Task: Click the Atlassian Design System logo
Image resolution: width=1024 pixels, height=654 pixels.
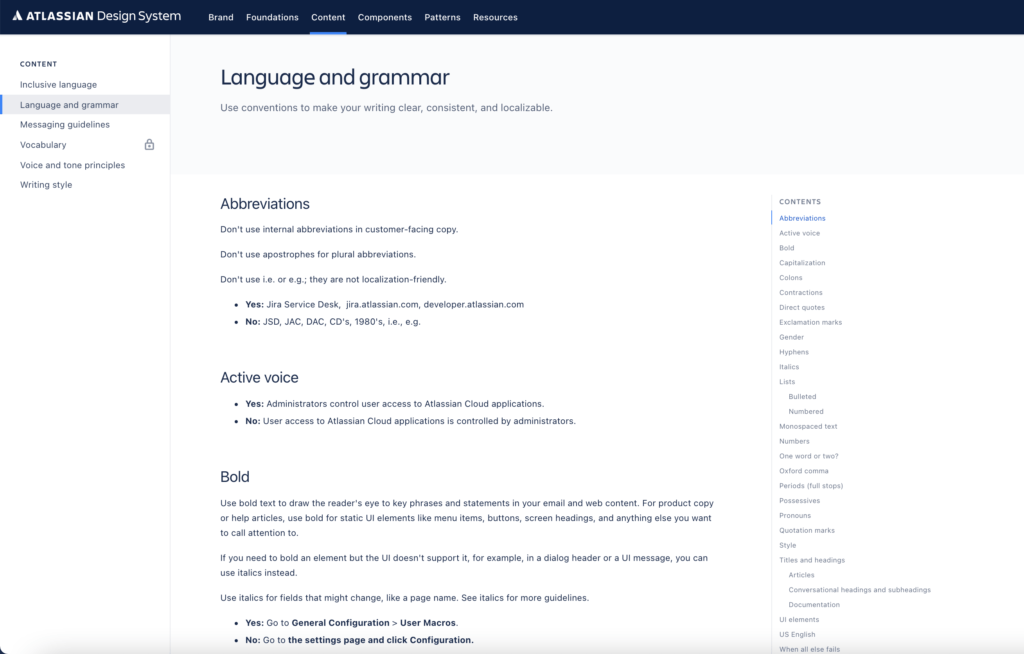Action: click(x=96, y=16)
